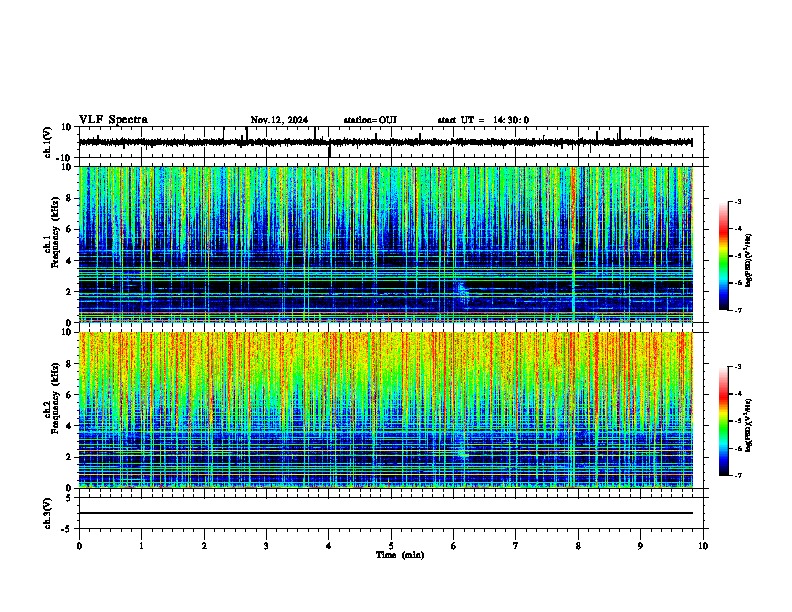Click the ch.1 "Frequency (kHz)" axis label
Image resolution: width=792 pixels, height=612 pixels.
[x=55, y=233]
